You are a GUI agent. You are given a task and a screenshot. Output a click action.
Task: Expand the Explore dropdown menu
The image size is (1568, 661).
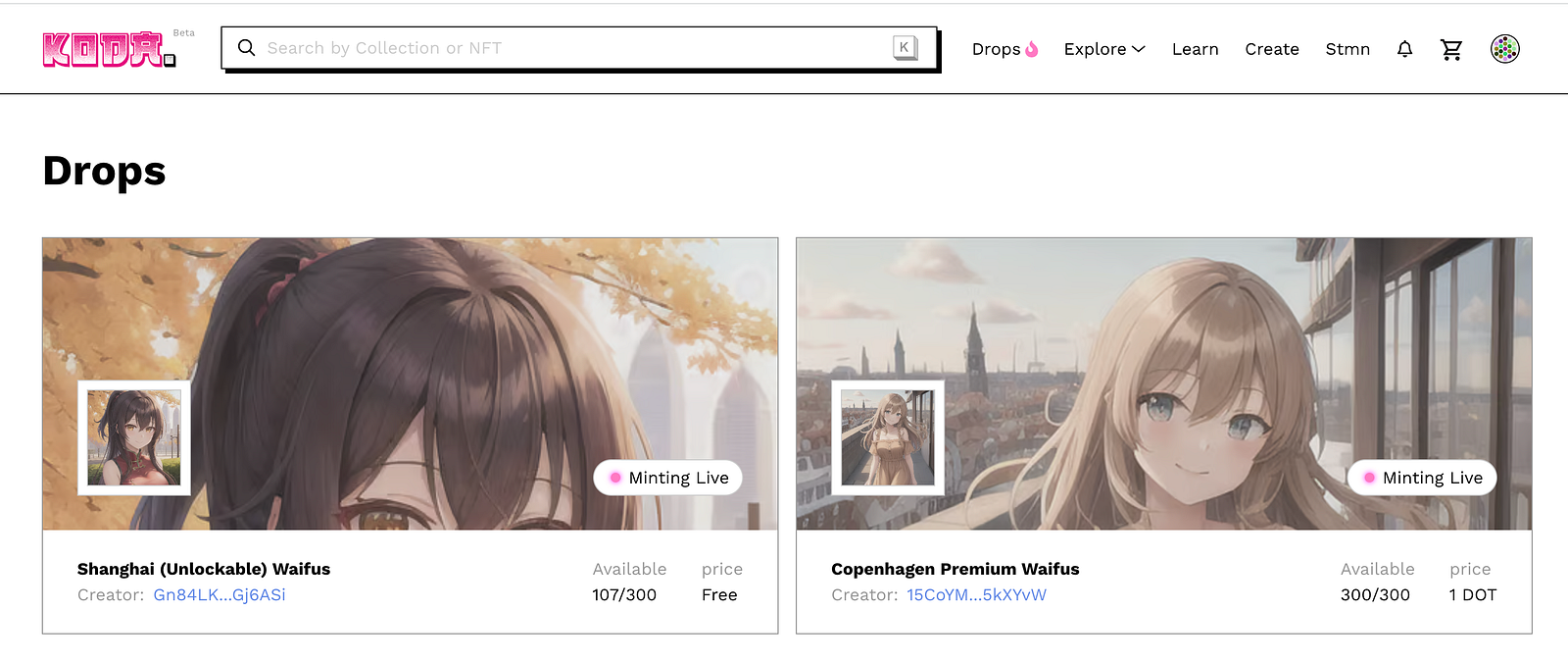point(1095,49)
